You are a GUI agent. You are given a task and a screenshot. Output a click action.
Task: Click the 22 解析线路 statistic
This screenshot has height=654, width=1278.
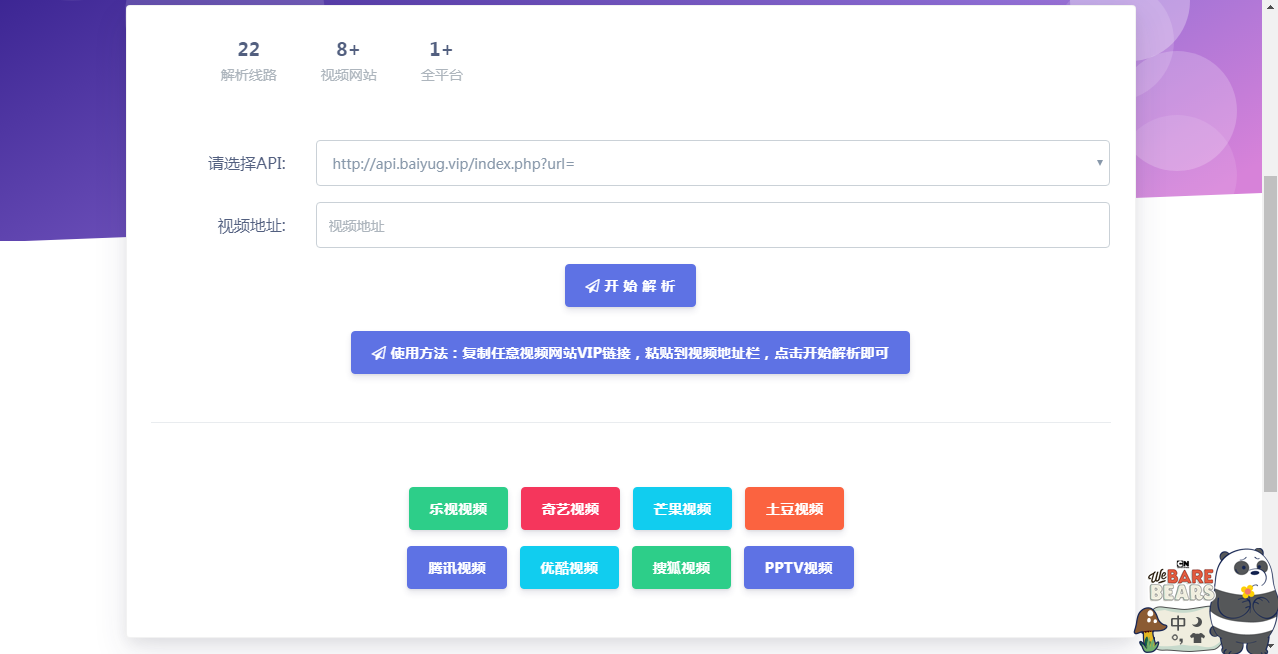coord(248,60)
